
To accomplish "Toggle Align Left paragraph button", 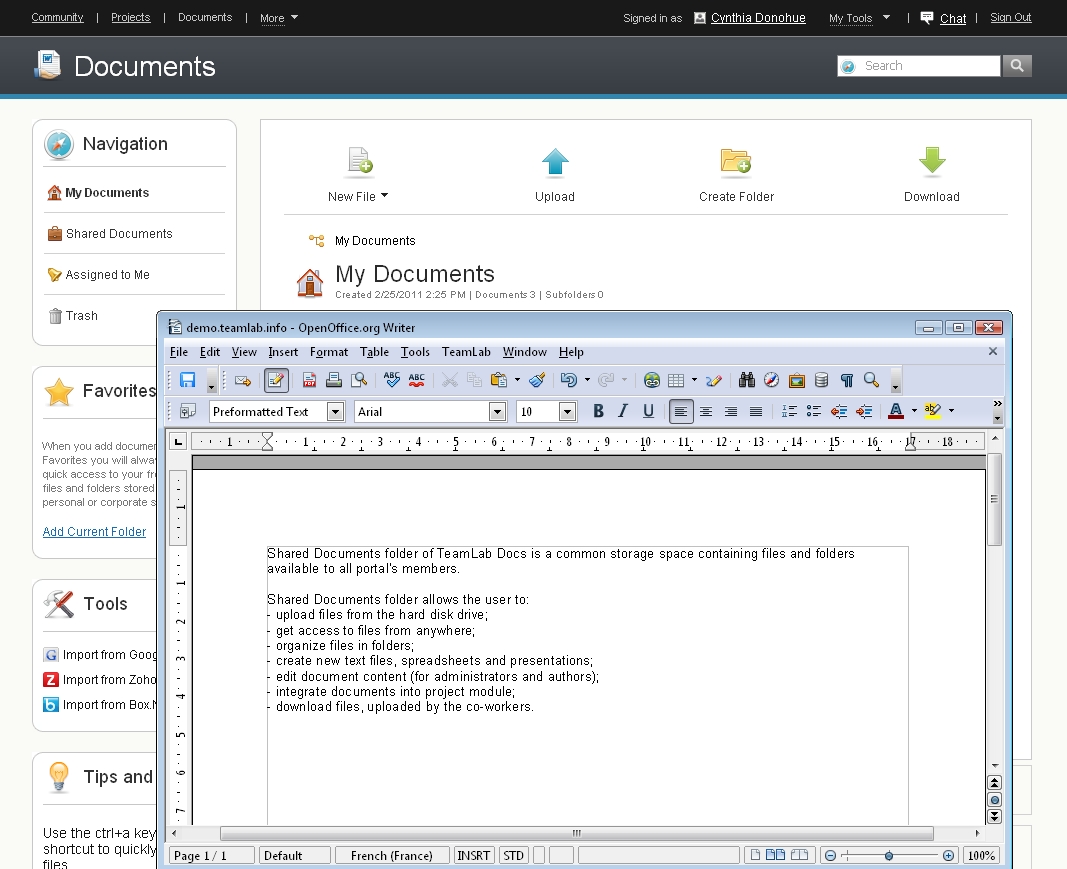I will 681,411.
